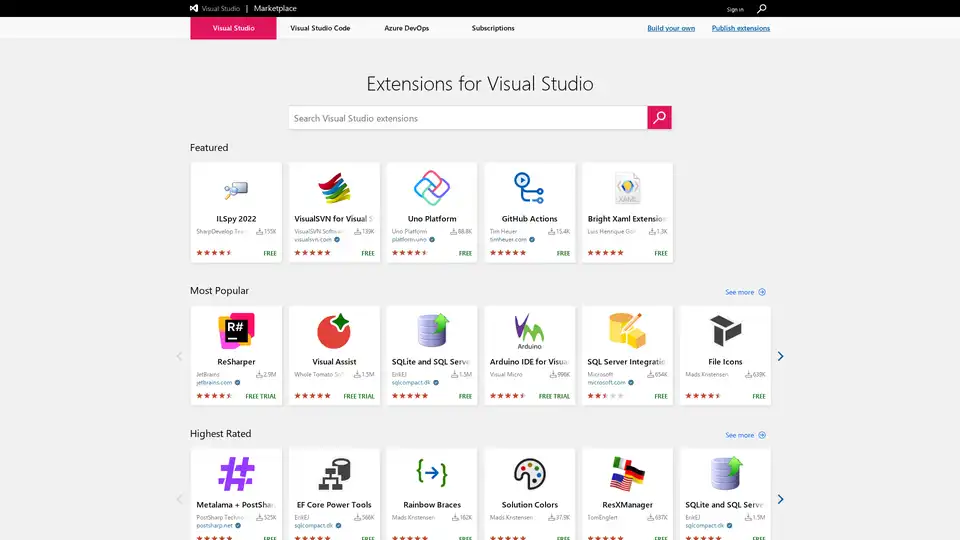Focus the Search Visual Studio extensions field

point(468,118)
